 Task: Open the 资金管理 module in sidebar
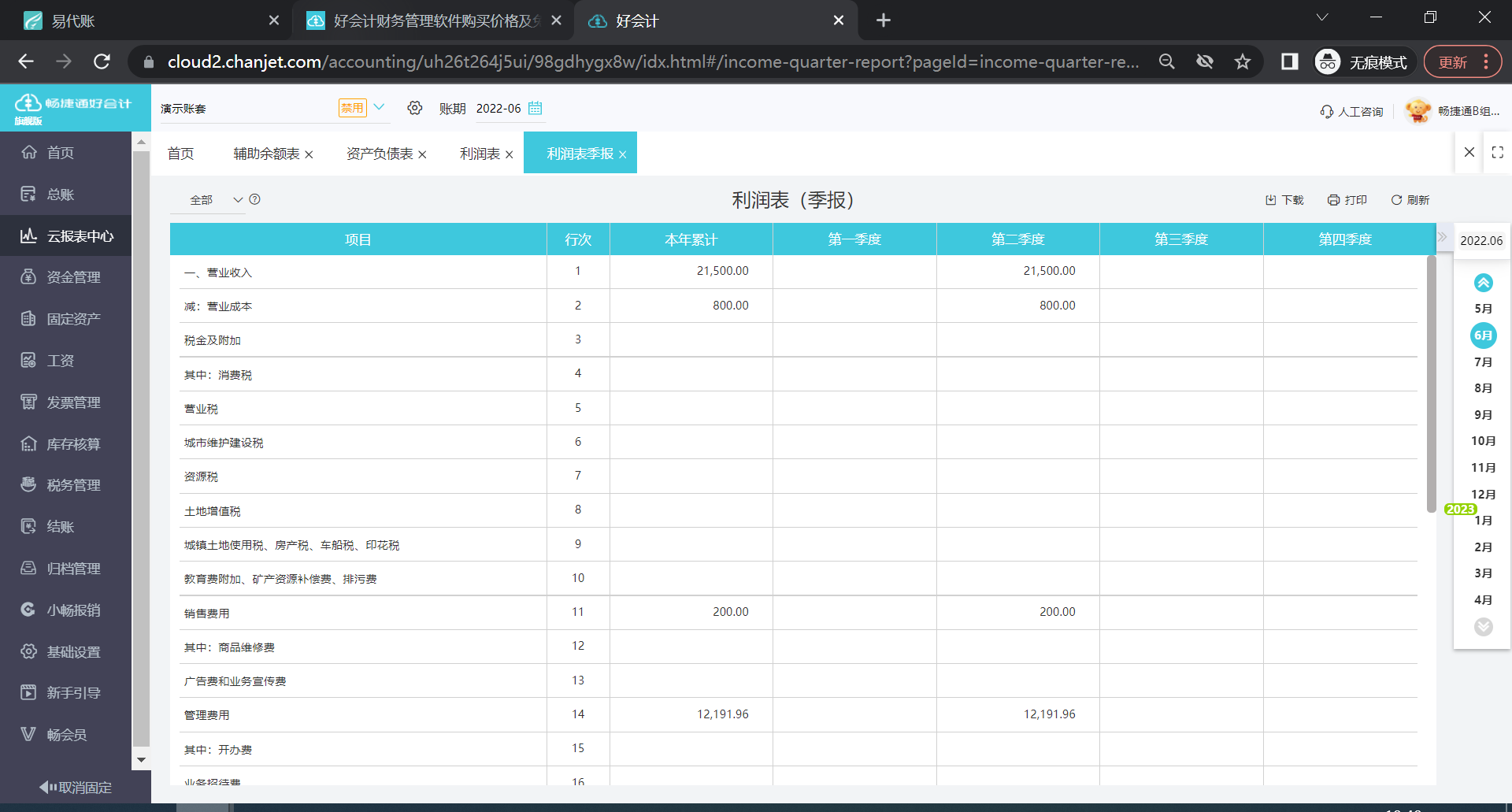(71, 276)
